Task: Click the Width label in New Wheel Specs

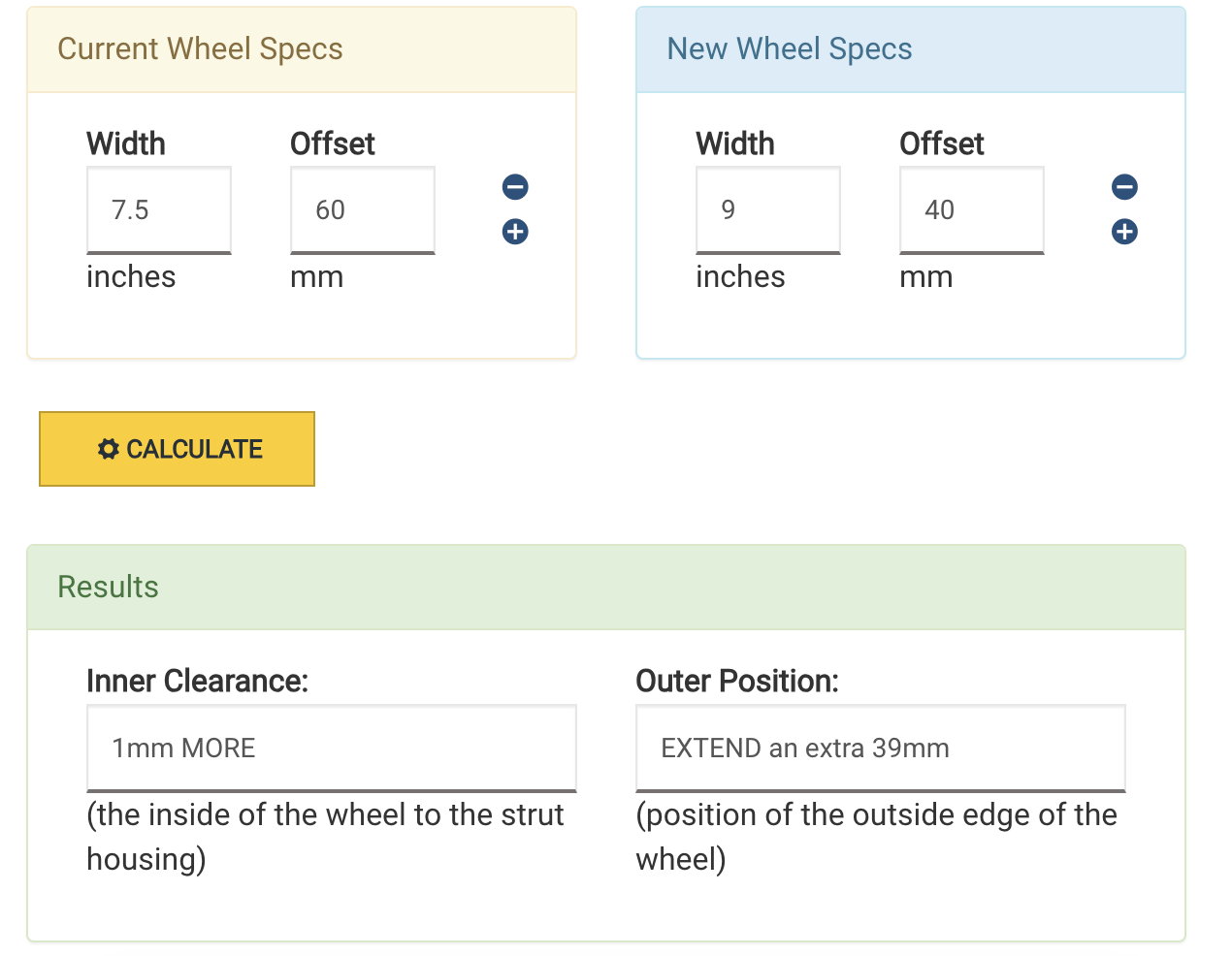Action: point(735,143)
